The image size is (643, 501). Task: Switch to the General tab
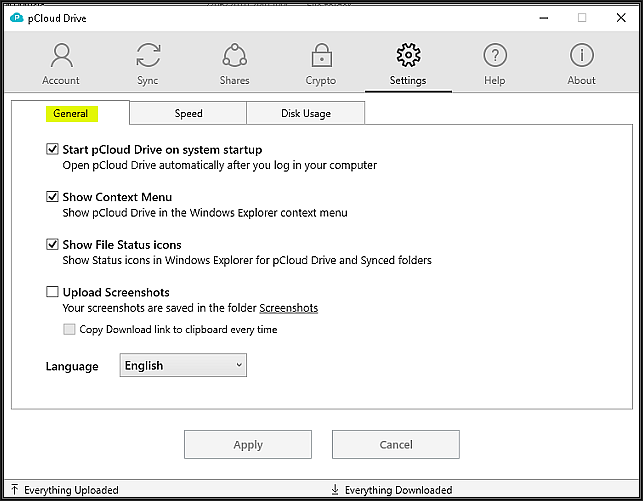click(x=71, y=113)
